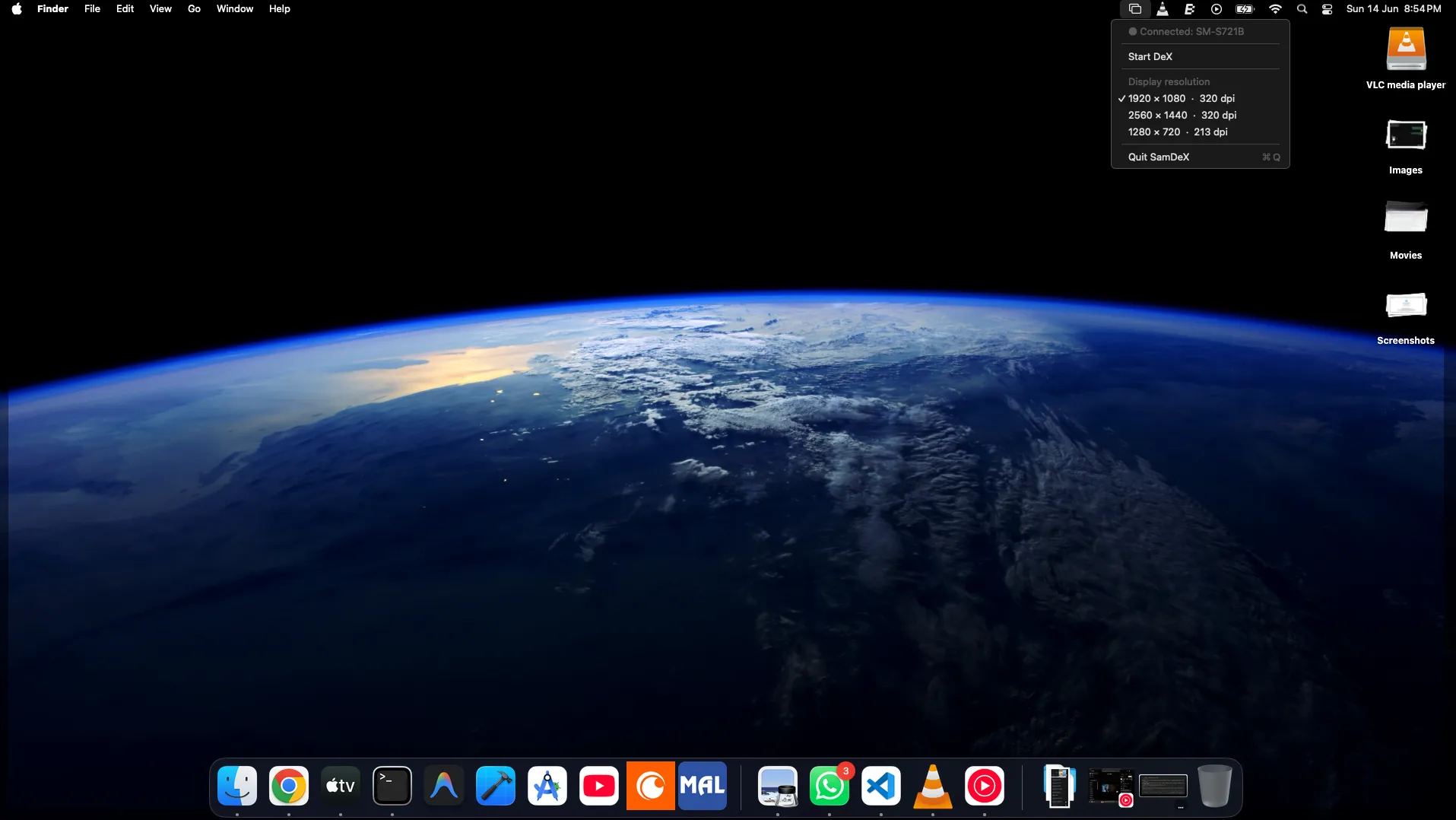The width and height of the screenshot is (1456, 820).
Task: Select VLC media player disk on desktop
Action: point(1406,59)
